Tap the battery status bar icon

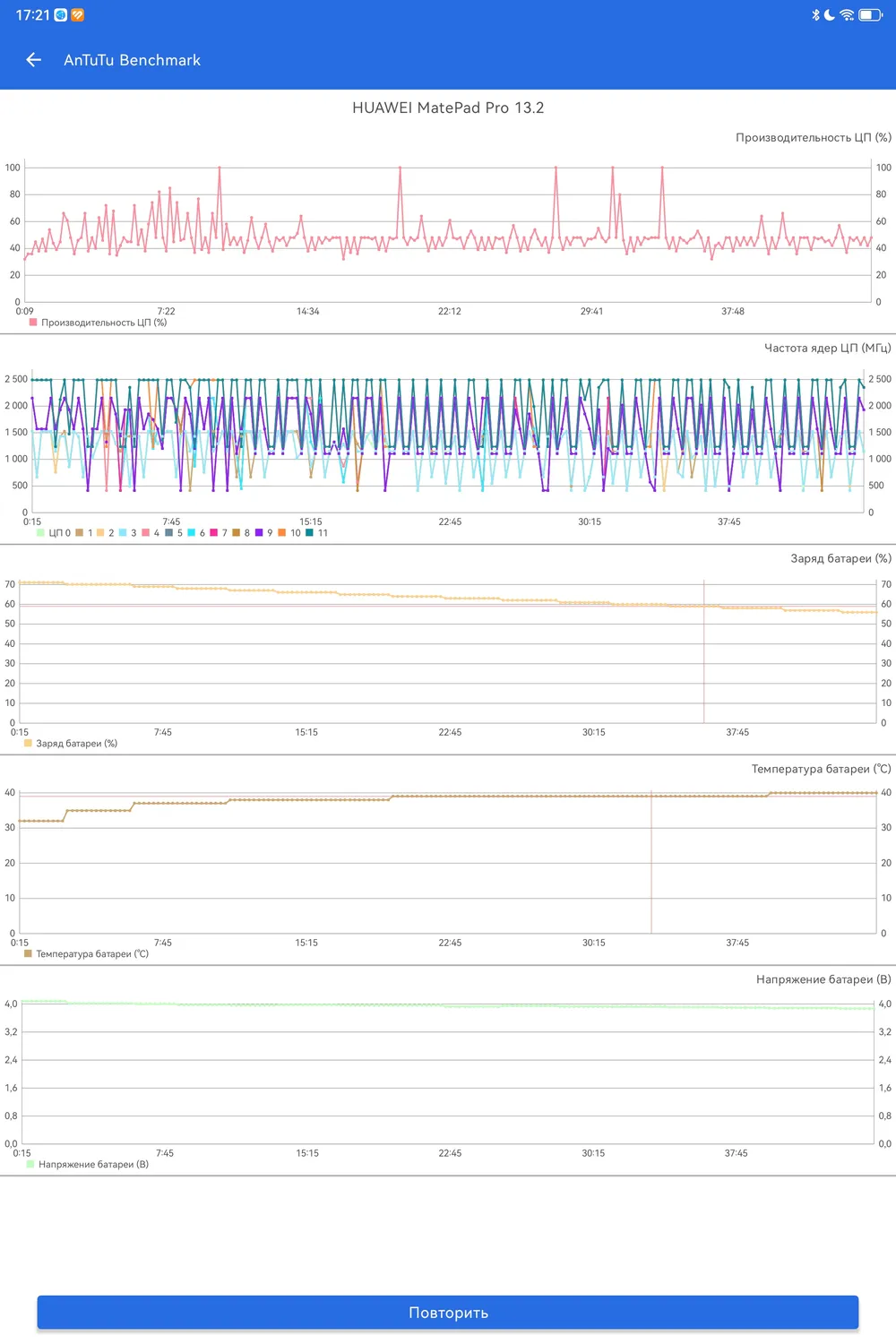tap(871, 15)
